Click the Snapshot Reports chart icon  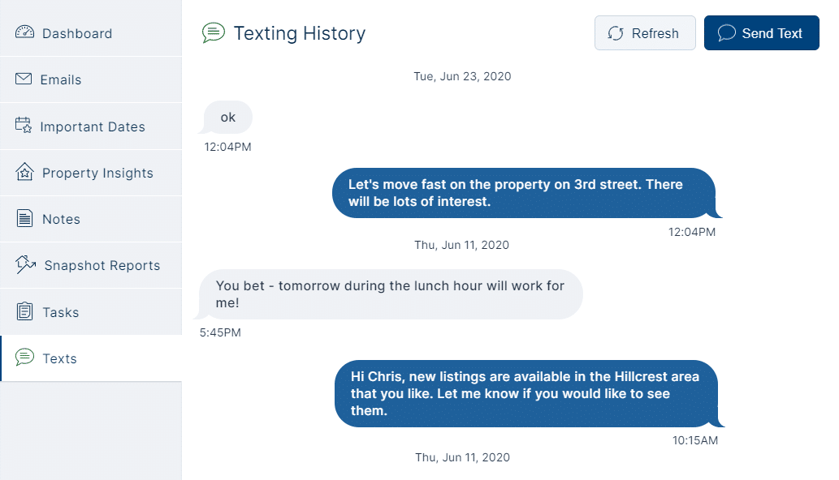(25, 264)
